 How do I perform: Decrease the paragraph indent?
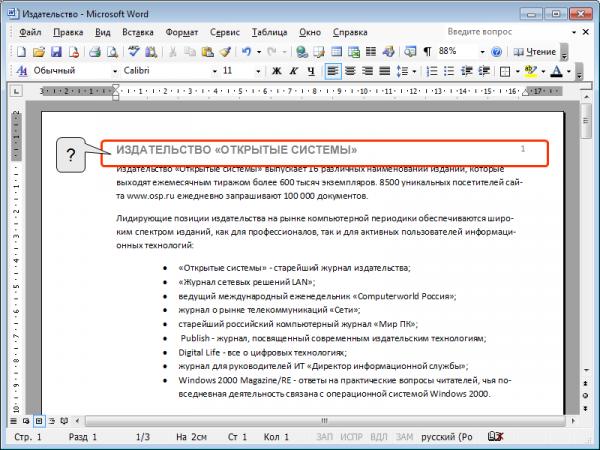click(x=466, y=71)
